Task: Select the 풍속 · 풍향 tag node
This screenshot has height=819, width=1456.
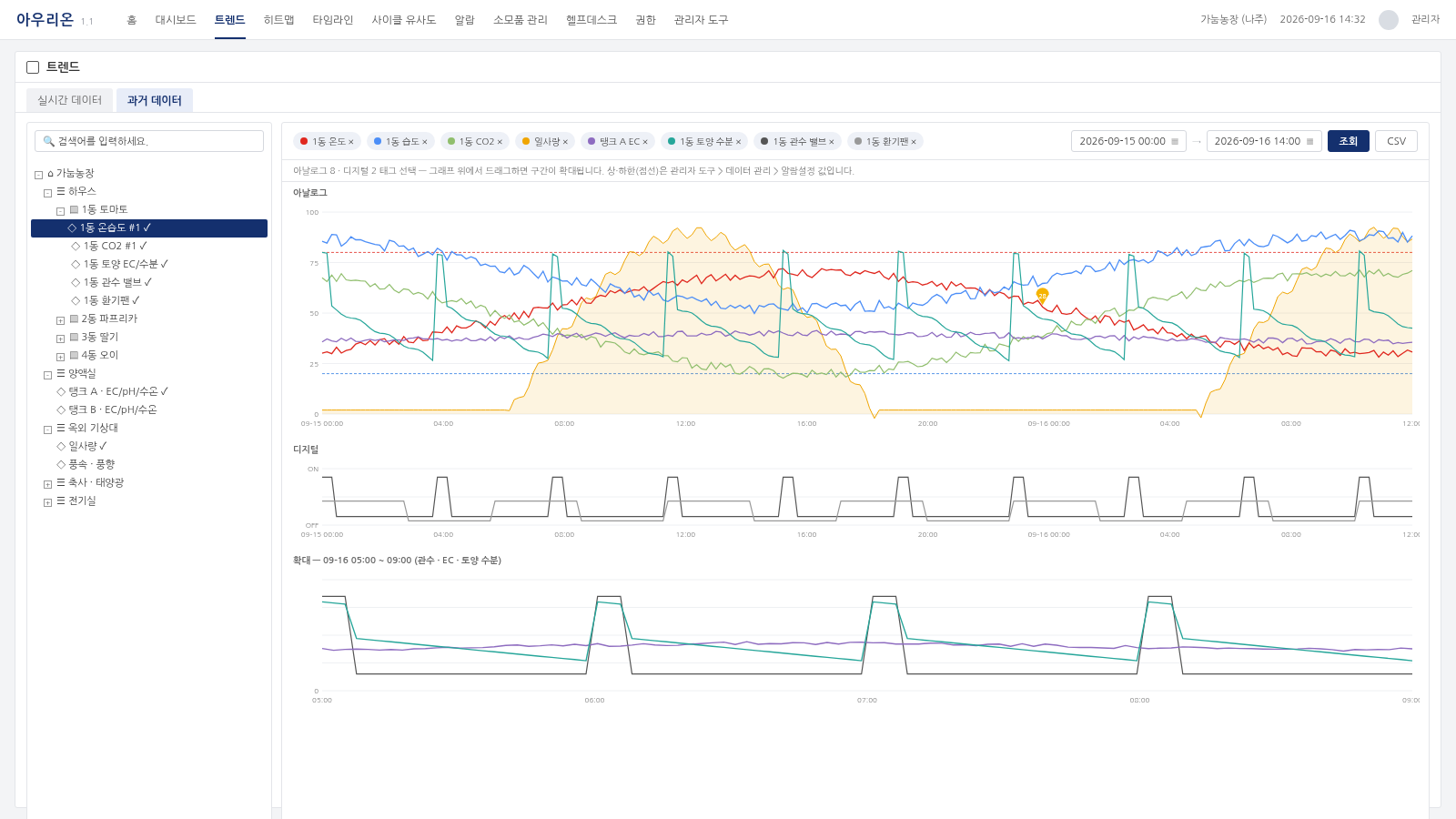Action: pyautogui.click(x=86, y=464)
